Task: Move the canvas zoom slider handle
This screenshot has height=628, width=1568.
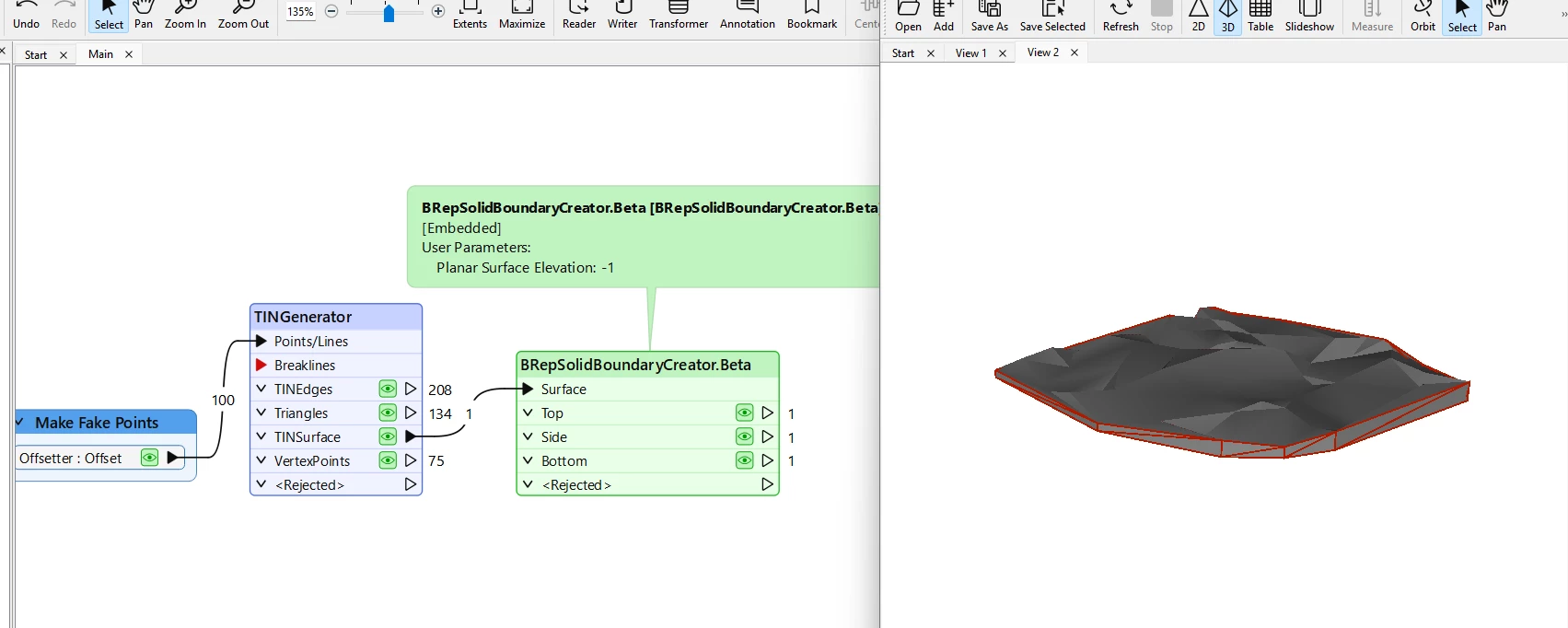Action: point(389,13)
